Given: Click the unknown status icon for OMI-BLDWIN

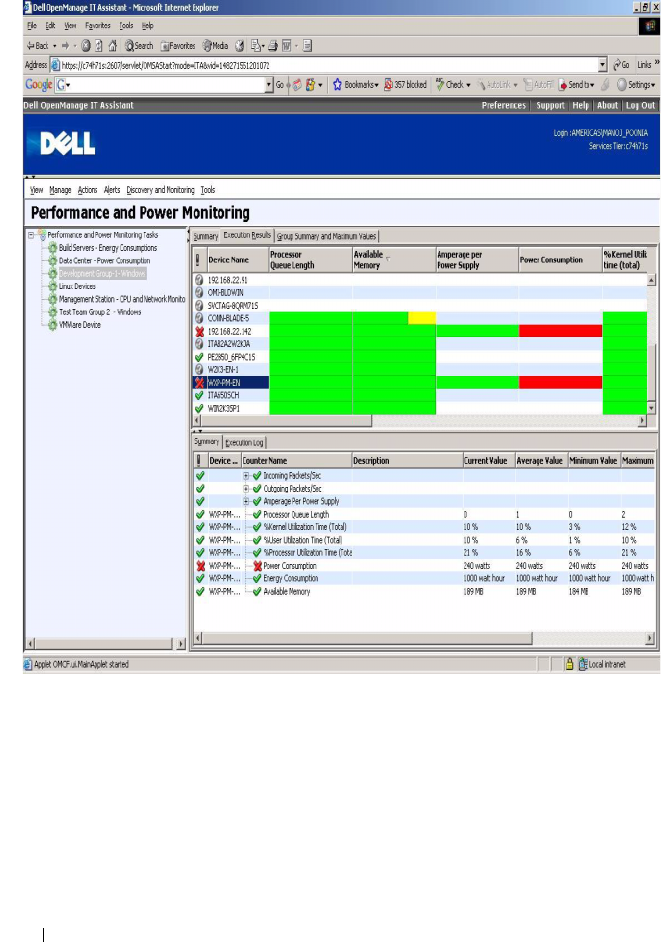Looking at the screenshot, I should point(200,293).
